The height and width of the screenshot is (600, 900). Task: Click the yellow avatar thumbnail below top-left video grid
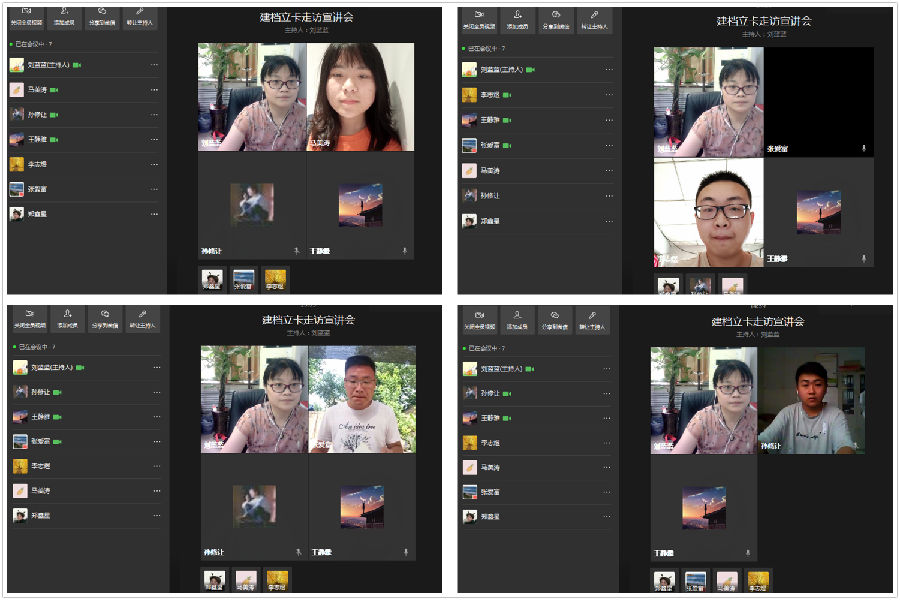click(x=275, y=279)
